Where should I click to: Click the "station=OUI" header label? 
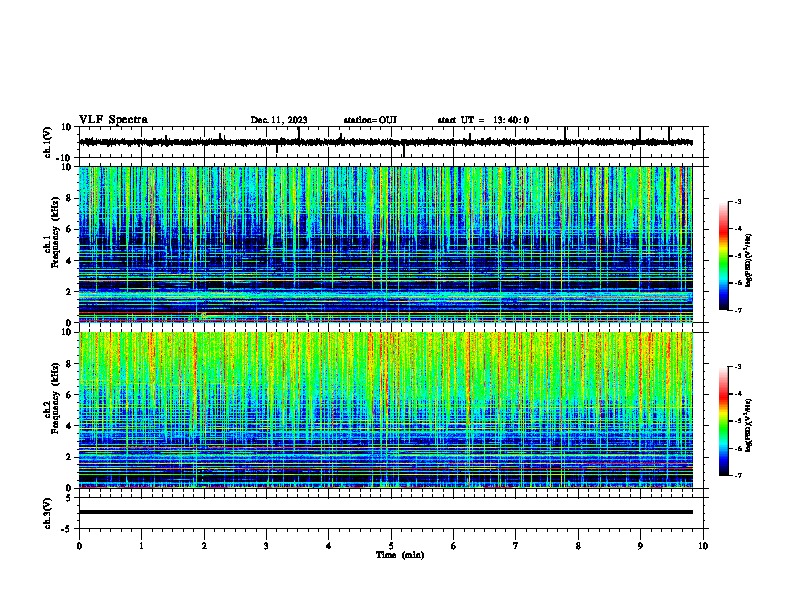coord(370,120)
